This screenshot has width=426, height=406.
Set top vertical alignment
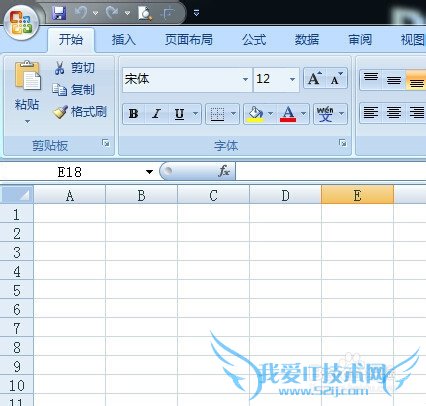click(x=371, y=79)
